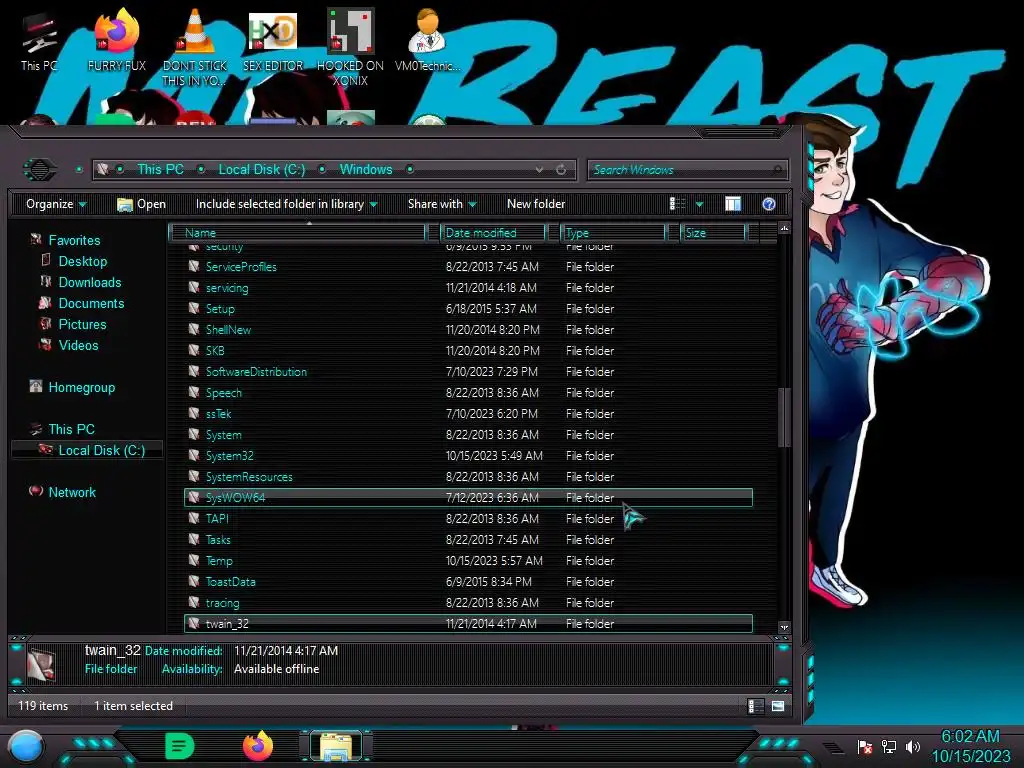The image size is (1024, 768).
Task: Sort by Date modified column header
Action: [x=493, y=232]
